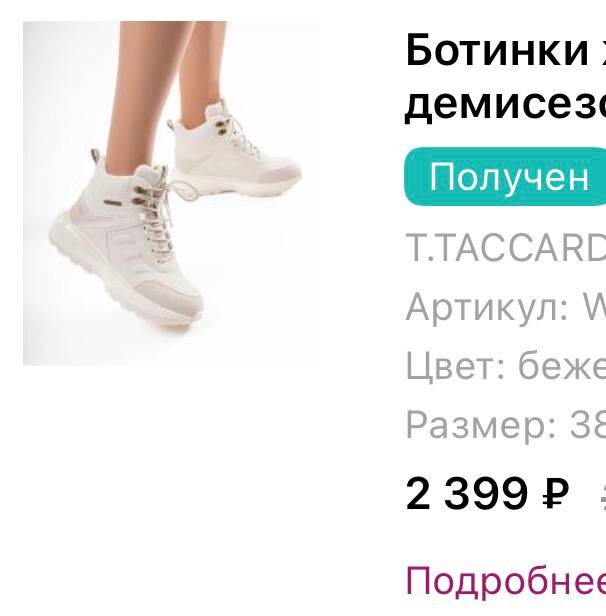606x616 pixels.
Task: Click the number 38 in the size line
Action: (x=587, y=425)
